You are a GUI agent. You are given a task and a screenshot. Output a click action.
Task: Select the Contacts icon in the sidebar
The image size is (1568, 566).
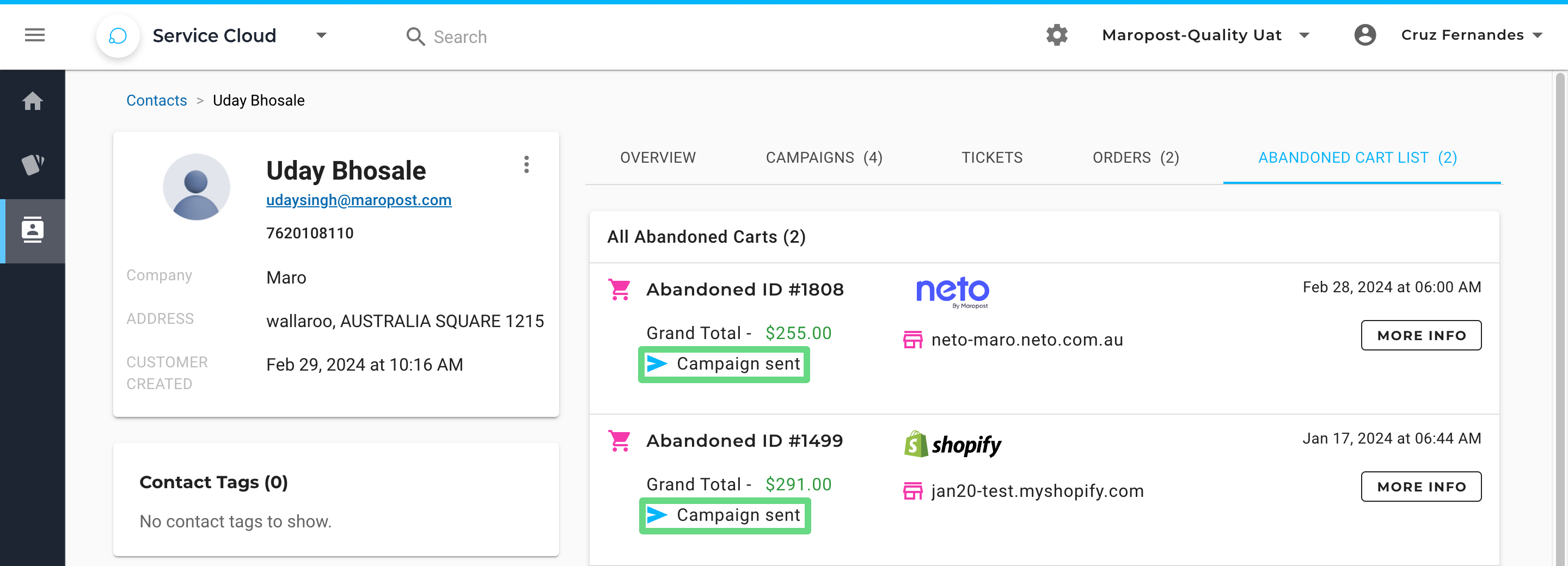[x=33, y=230]
